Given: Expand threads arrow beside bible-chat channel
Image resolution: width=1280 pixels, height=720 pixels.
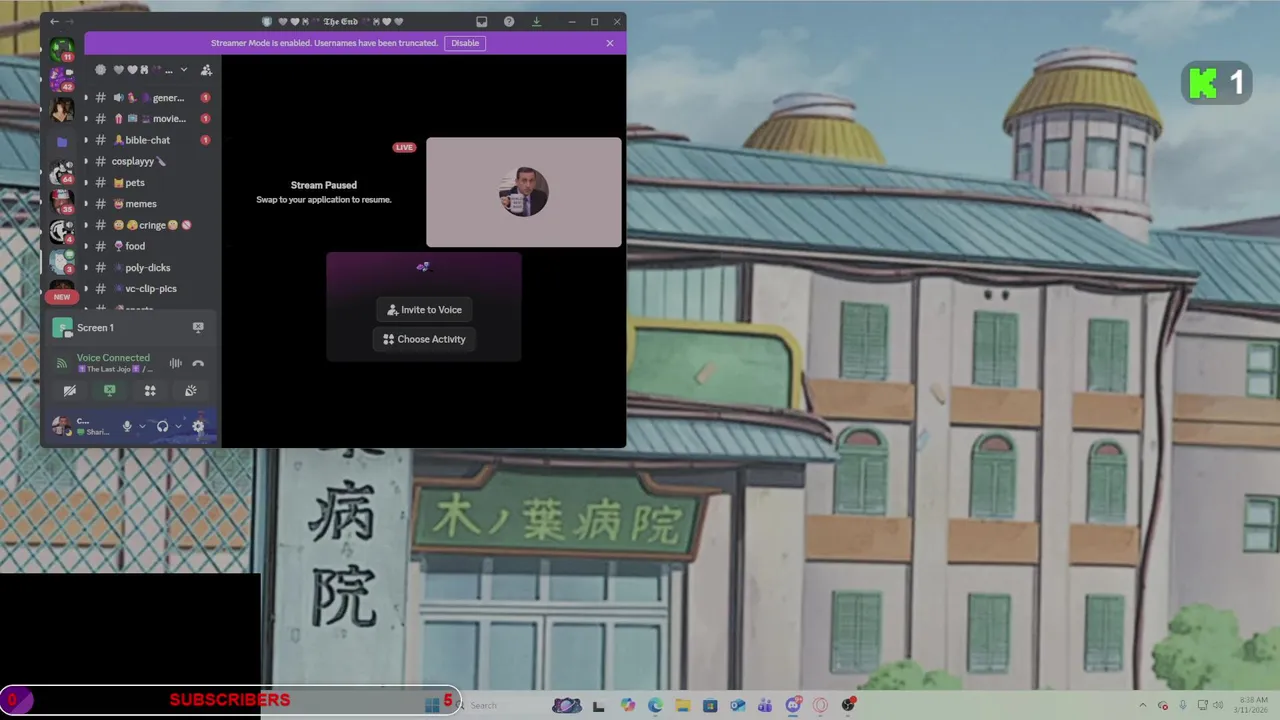Looking at the screenshot, I should click(x=86, y=140).
